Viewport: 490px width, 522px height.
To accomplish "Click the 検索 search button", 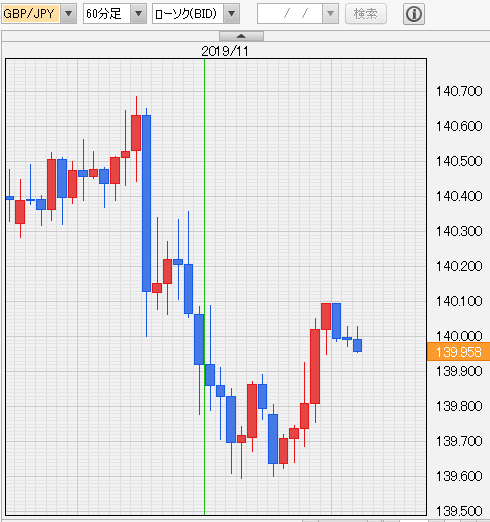I will (366, 14).
